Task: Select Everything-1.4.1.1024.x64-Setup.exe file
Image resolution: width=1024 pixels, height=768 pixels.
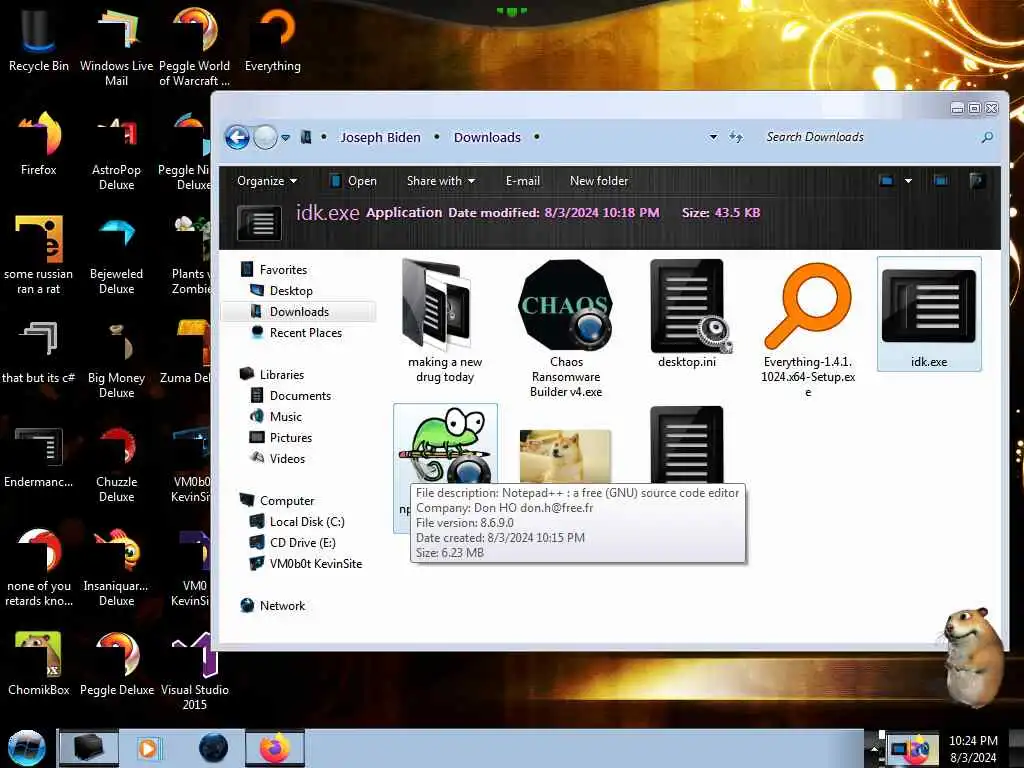Action: (808, 328)
